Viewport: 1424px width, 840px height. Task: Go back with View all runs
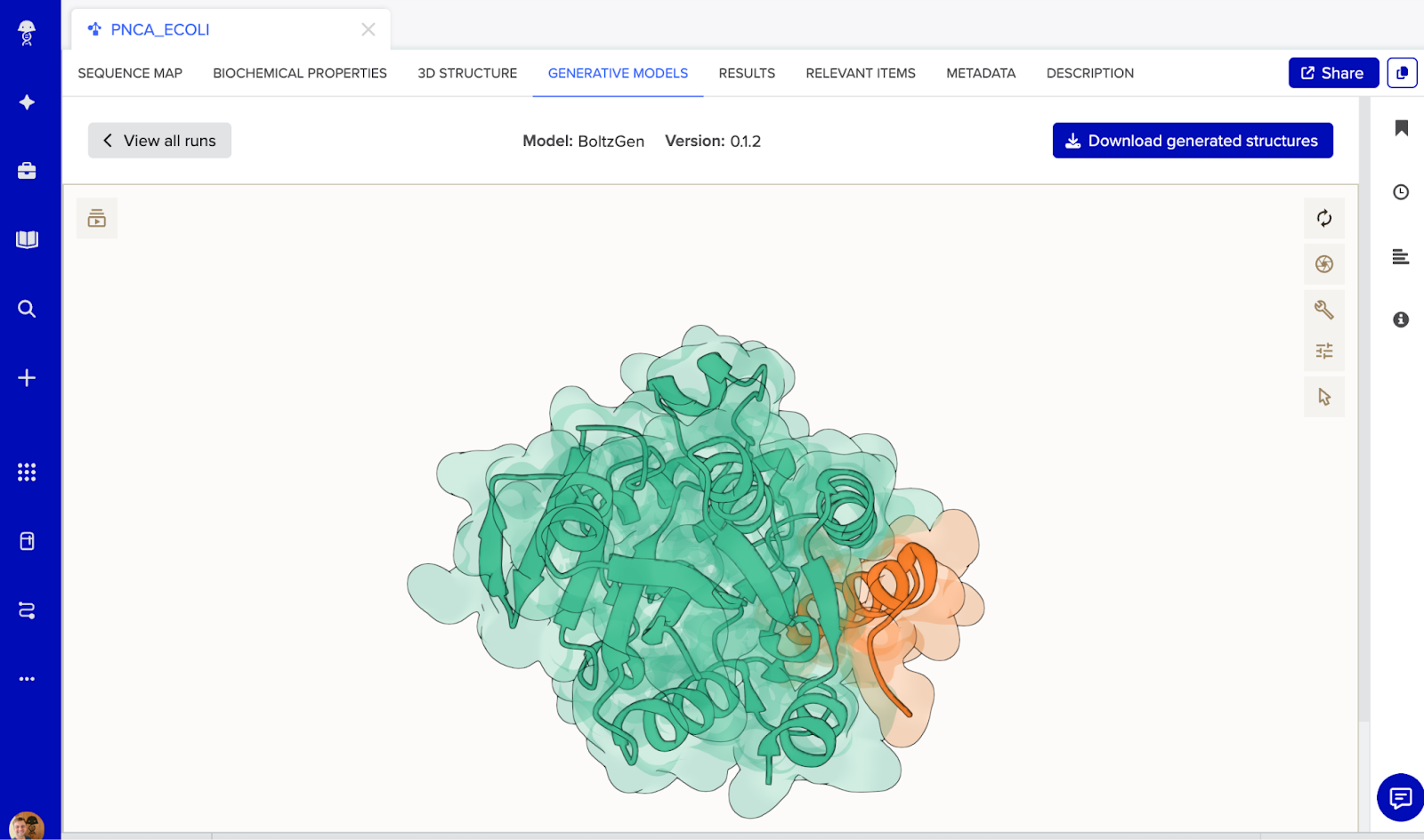159,141
